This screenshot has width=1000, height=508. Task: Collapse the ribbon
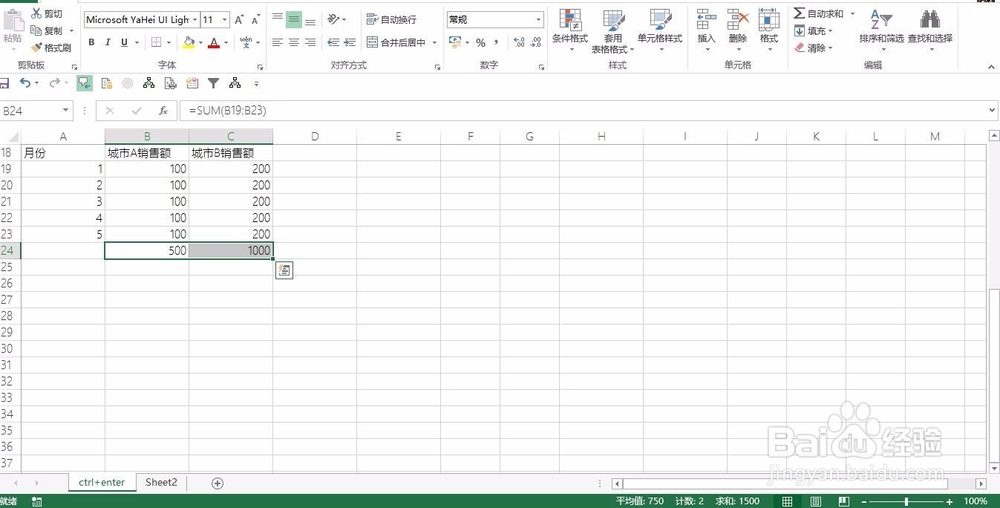click(x=991, y=66)
